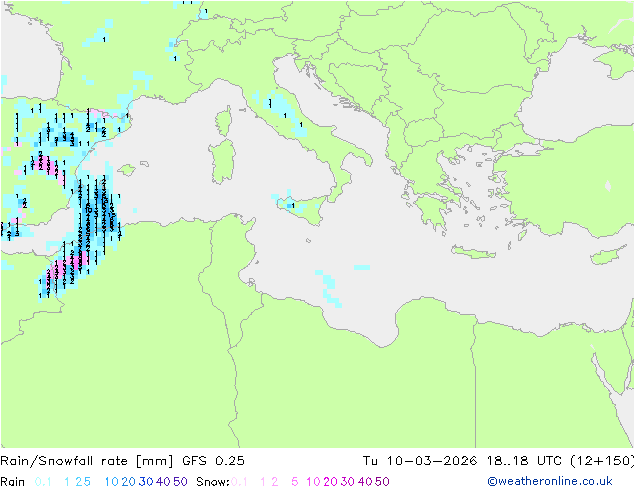This screenshot has height=490, width=634.
Task: Pick the Snow 50 legend color value
Action: (382, 482)
